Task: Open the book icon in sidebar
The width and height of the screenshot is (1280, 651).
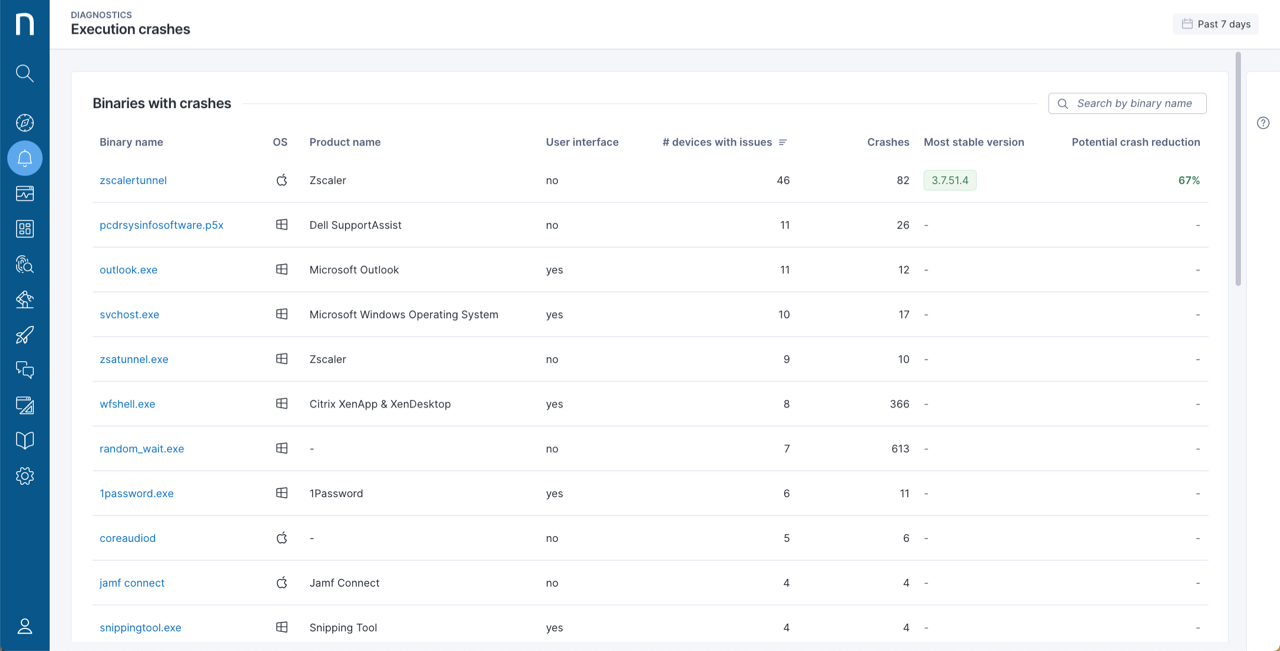Action: click(x=25, y=441)
